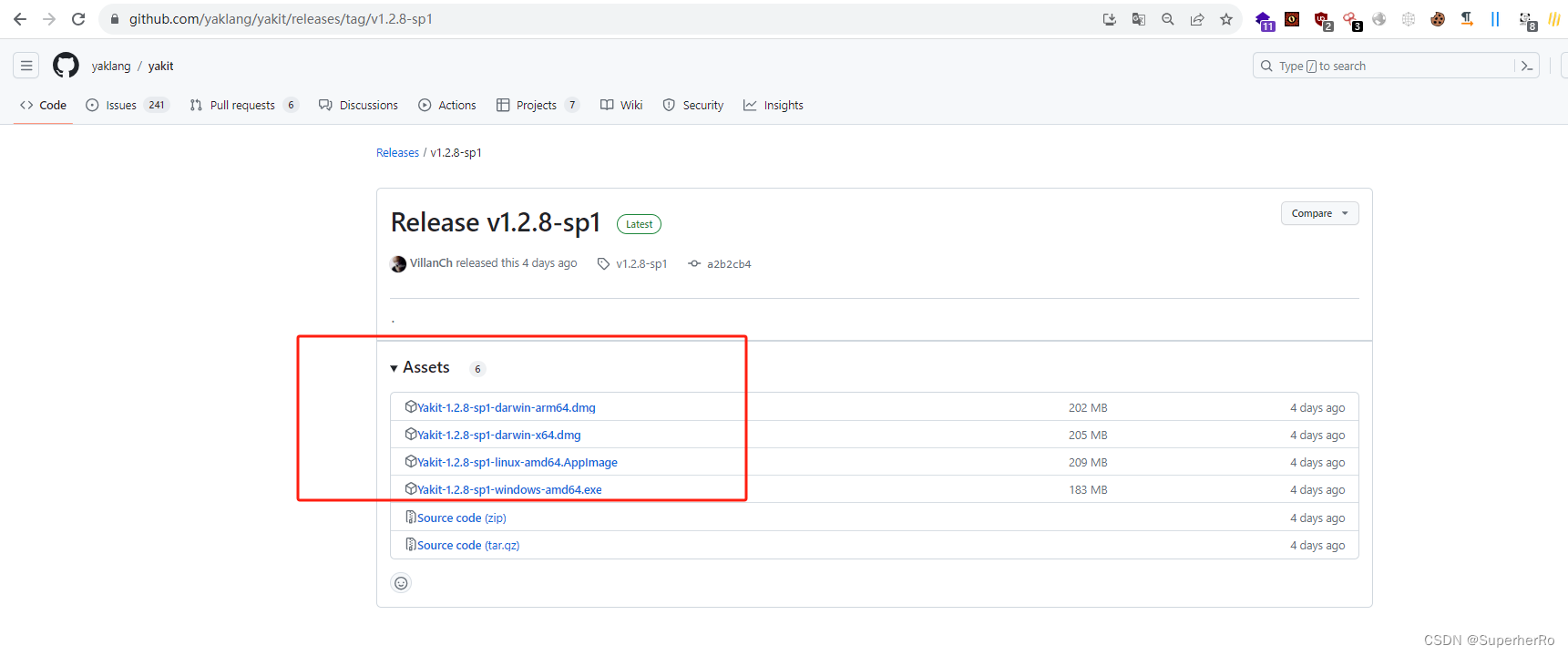Open VillanCh's profile link
The width and height of the screenshot is (1568, 656).
click(431, 263)
